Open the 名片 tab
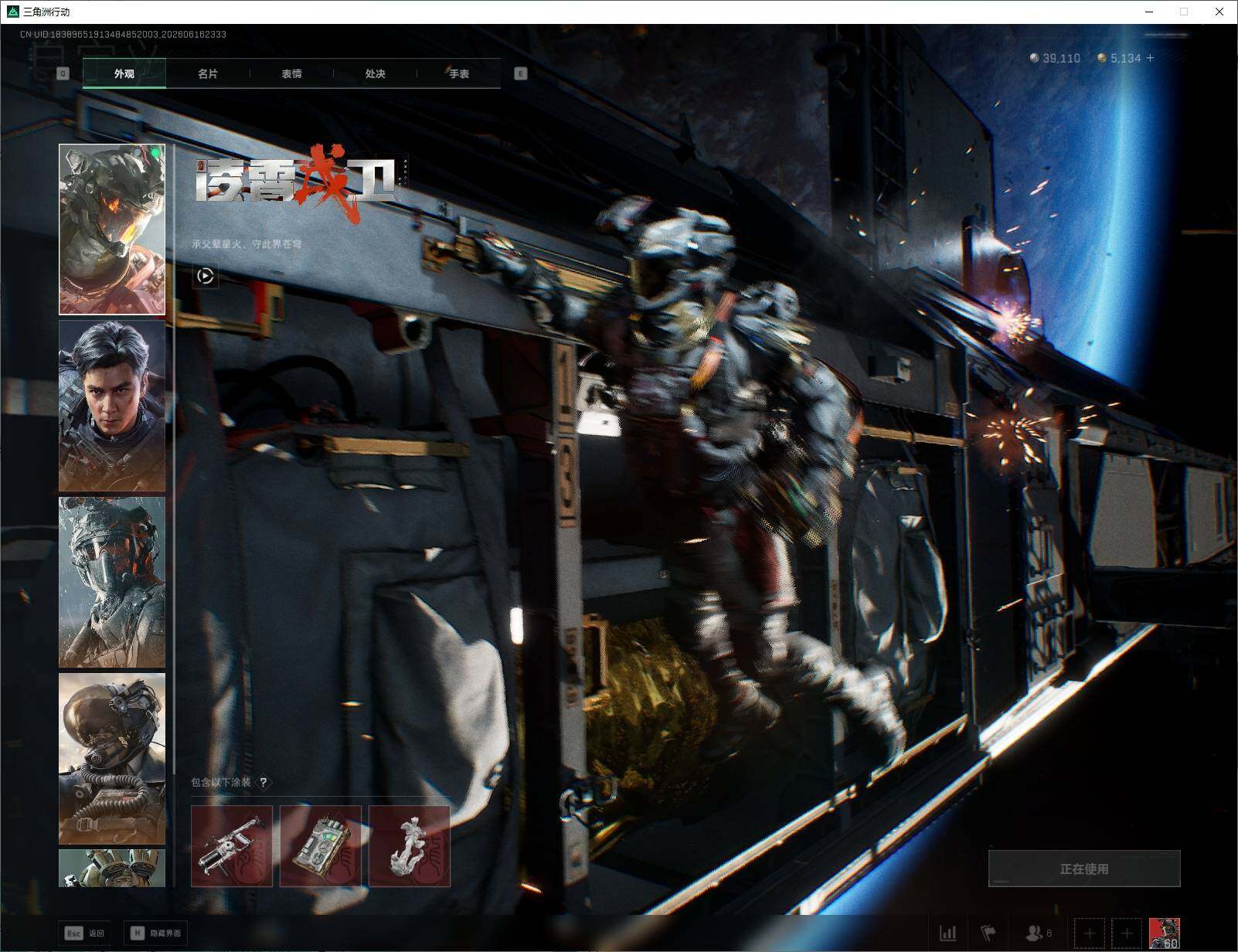 (208, 73)
